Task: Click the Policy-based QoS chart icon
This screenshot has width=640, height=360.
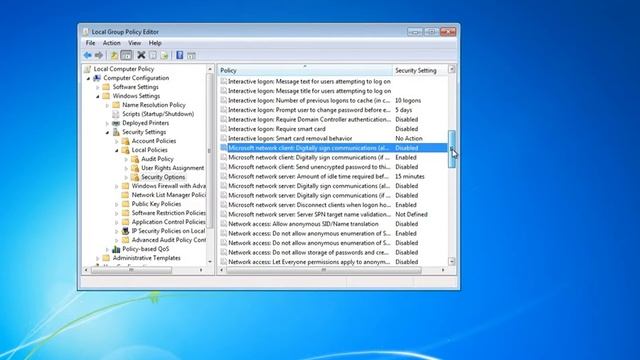Action: [116, 249]
